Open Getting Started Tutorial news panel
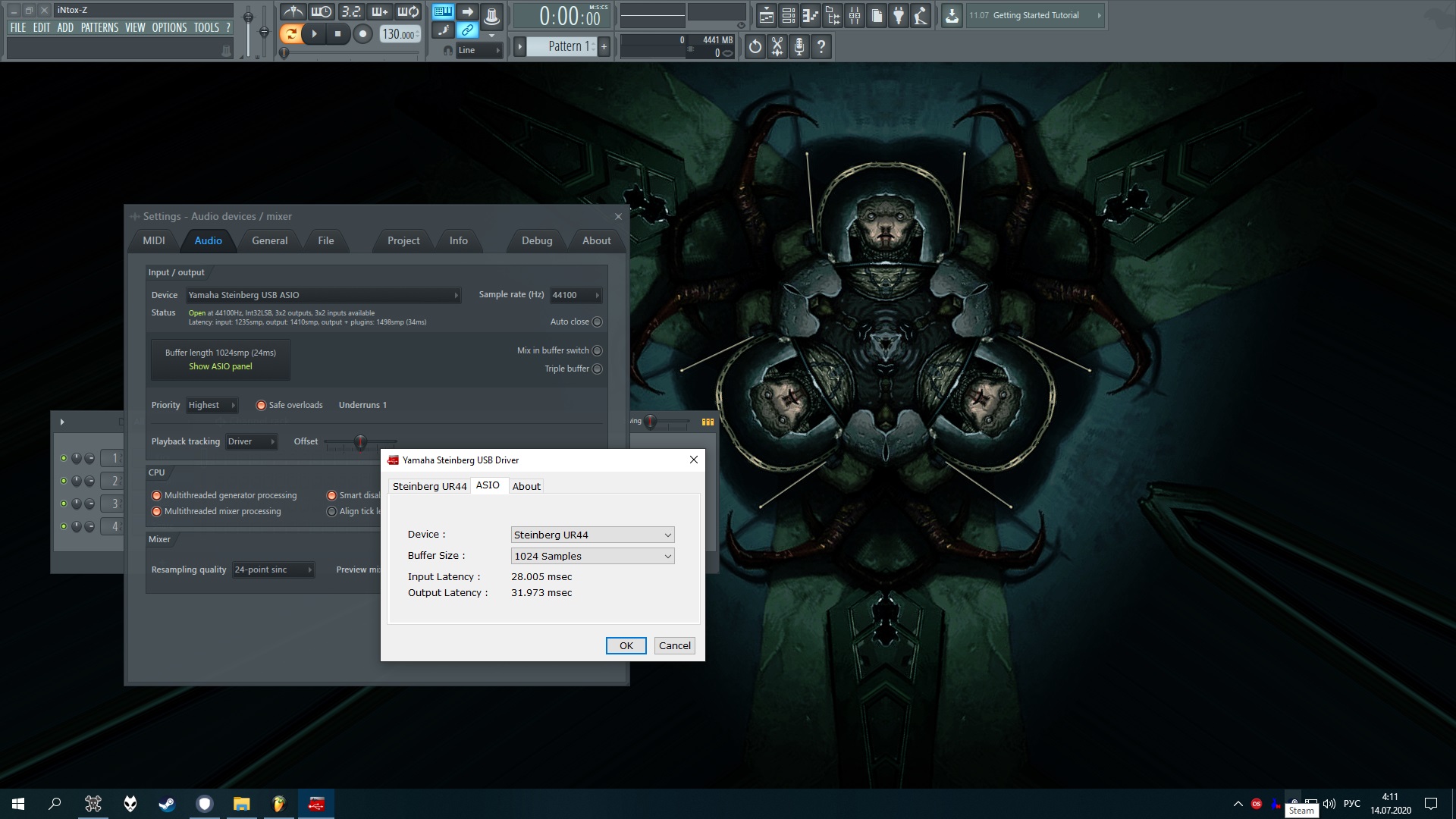This screenshot has height=819, width=1456. [1035, 15]
